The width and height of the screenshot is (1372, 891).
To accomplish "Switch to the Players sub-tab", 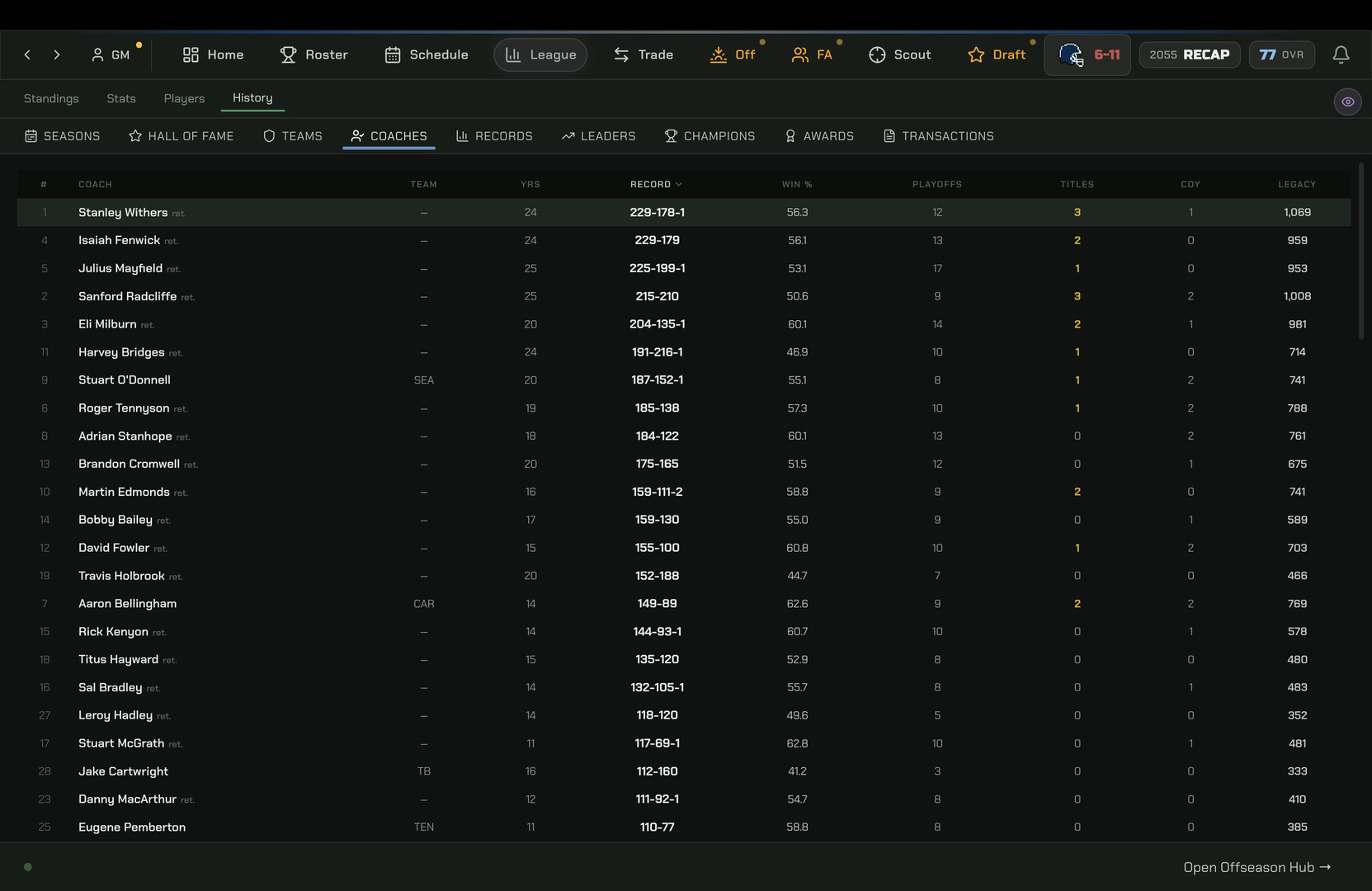I will coord(184,98).
